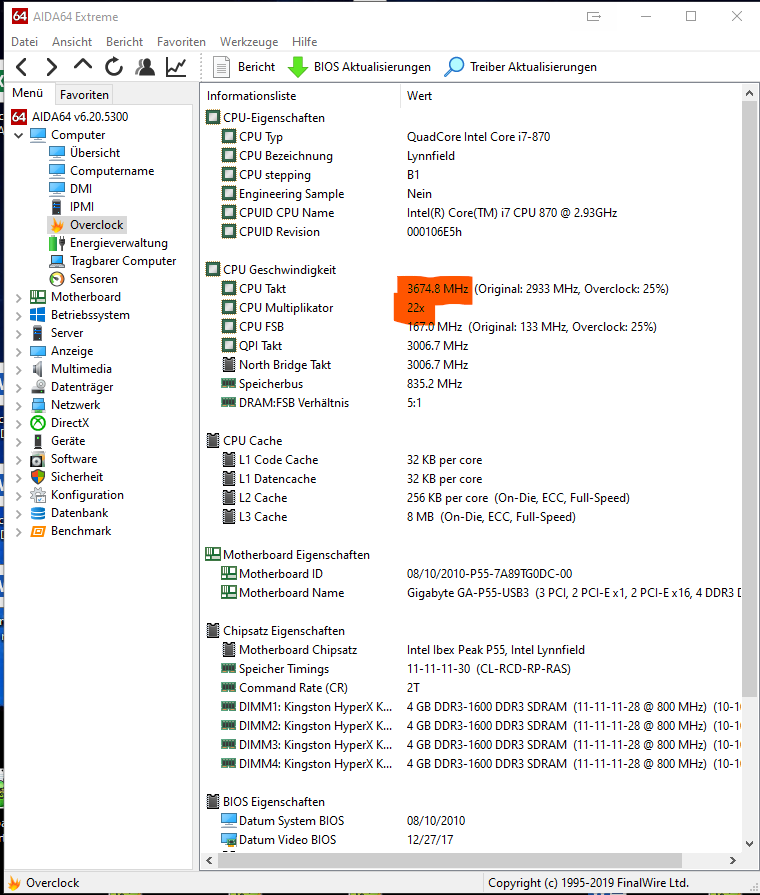Expand the Betriebssystem tree node
Screen dimensions: 760x895
pyautogui.click(x=18, y=316)
